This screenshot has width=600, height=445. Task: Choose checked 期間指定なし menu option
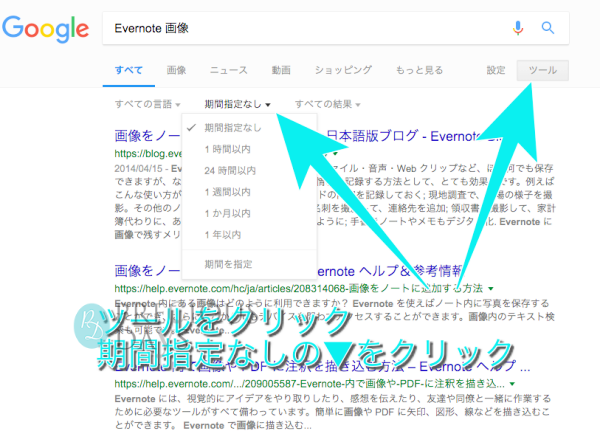pos(249,128)
